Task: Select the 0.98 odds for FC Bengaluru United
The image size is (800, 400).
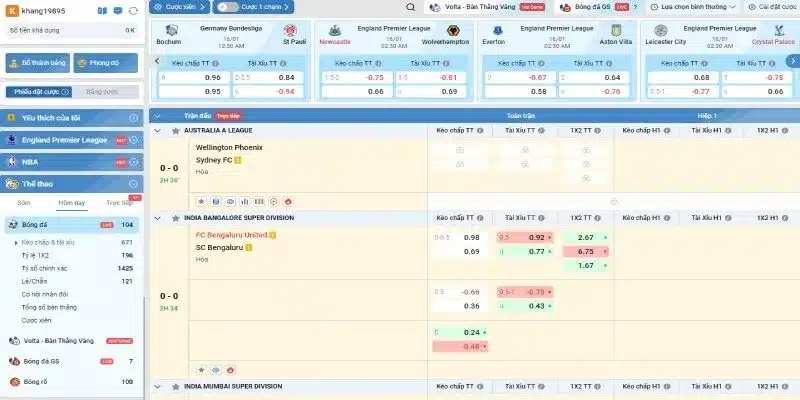Action: coord(472,237)
